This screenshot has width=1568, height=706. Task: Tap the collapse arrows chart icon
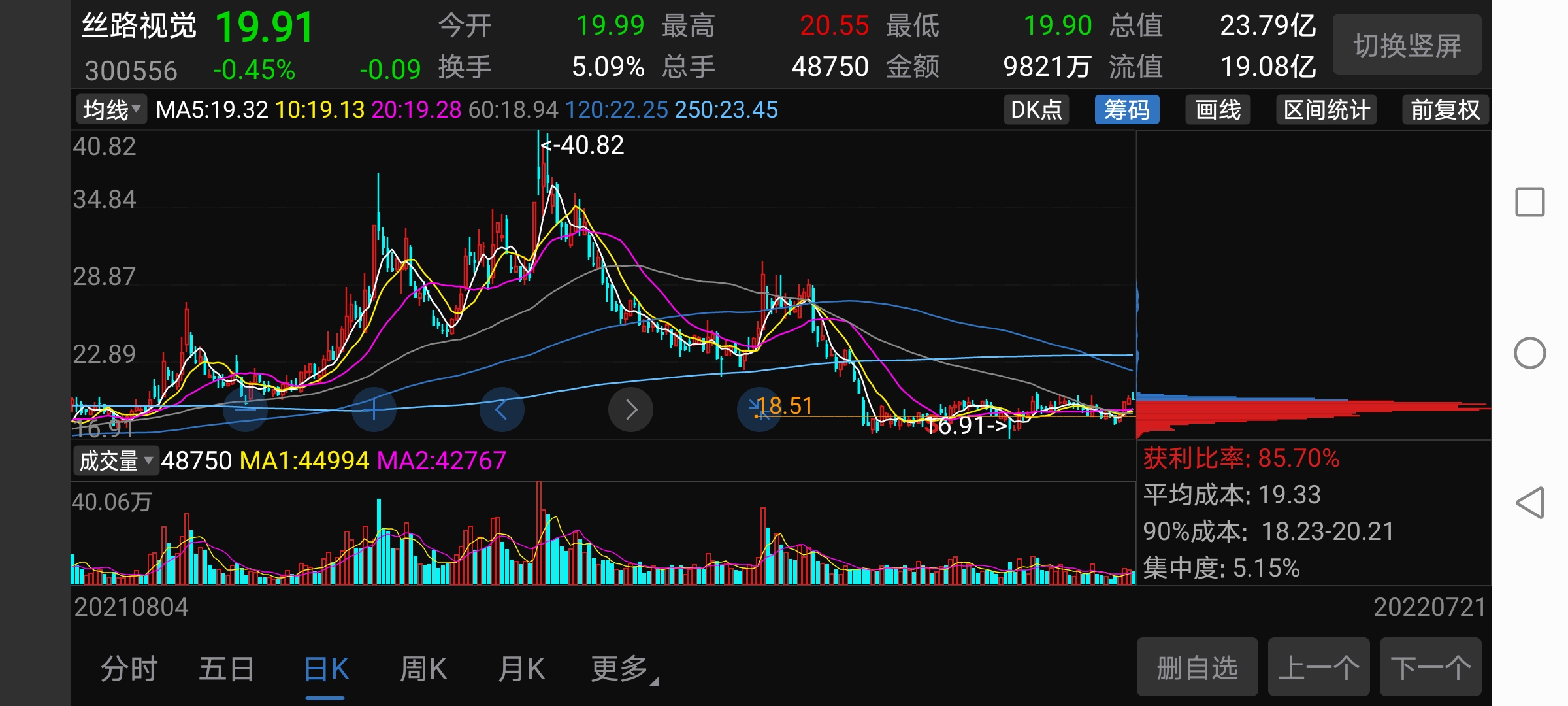(759, 410)
